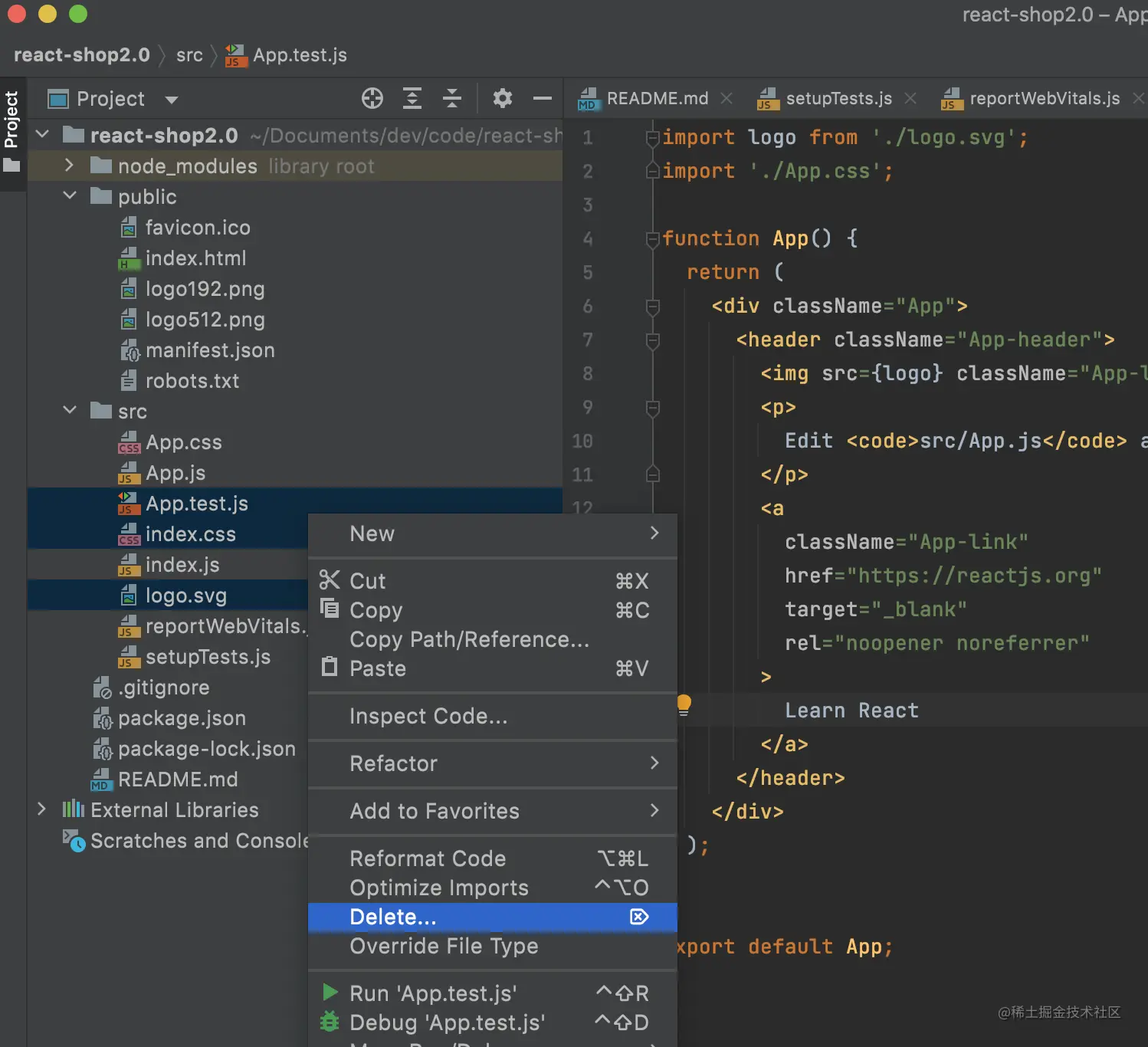The width and height of the screenshot is (1148, 1047).
Task: Click the scissors Cut icon in context menu
Action: pos(330,579)
